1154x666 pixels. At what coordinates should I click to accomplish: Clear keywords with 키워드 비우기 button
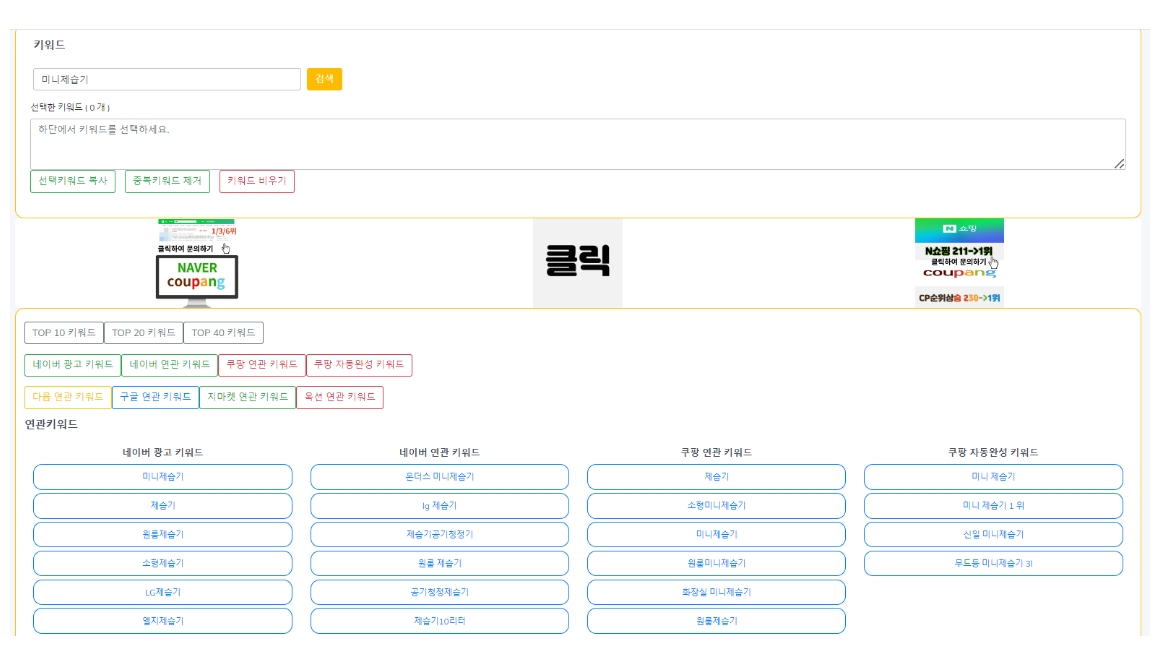tap(257, 181)
